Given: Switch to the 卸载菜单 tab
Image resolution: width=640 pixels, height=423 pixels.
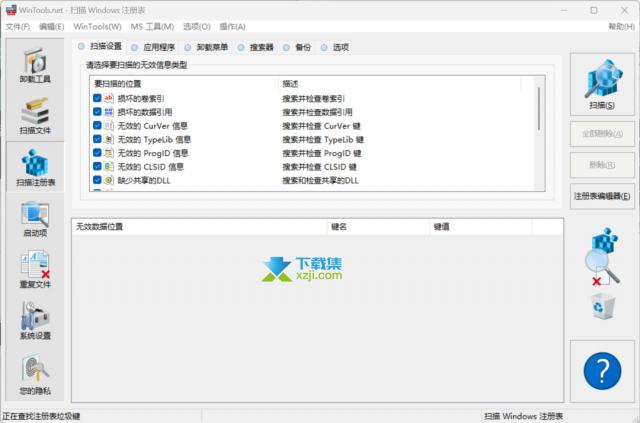Looking at the screenshot, I should [206, 47].
